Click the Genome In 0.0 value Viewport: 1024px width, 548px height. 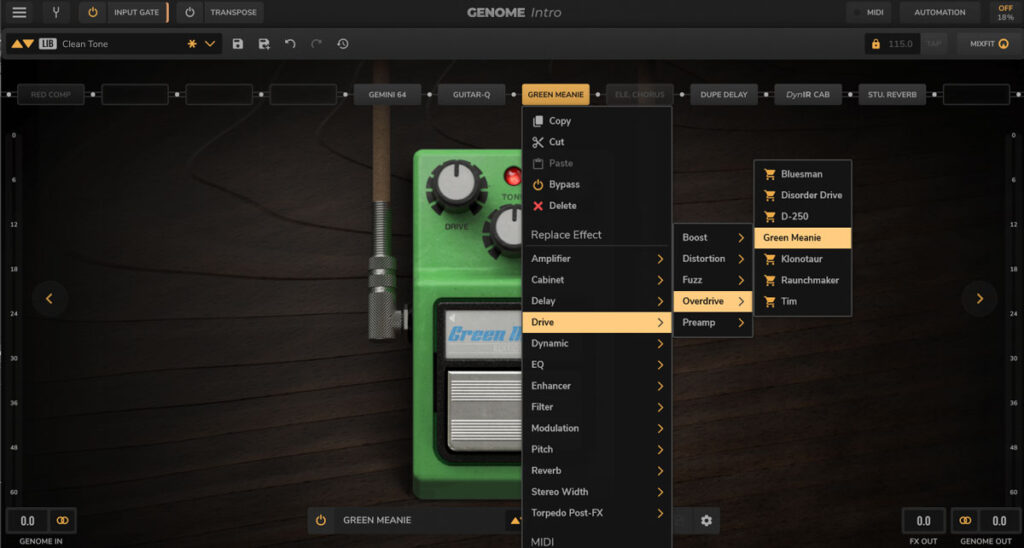[27, 521]
